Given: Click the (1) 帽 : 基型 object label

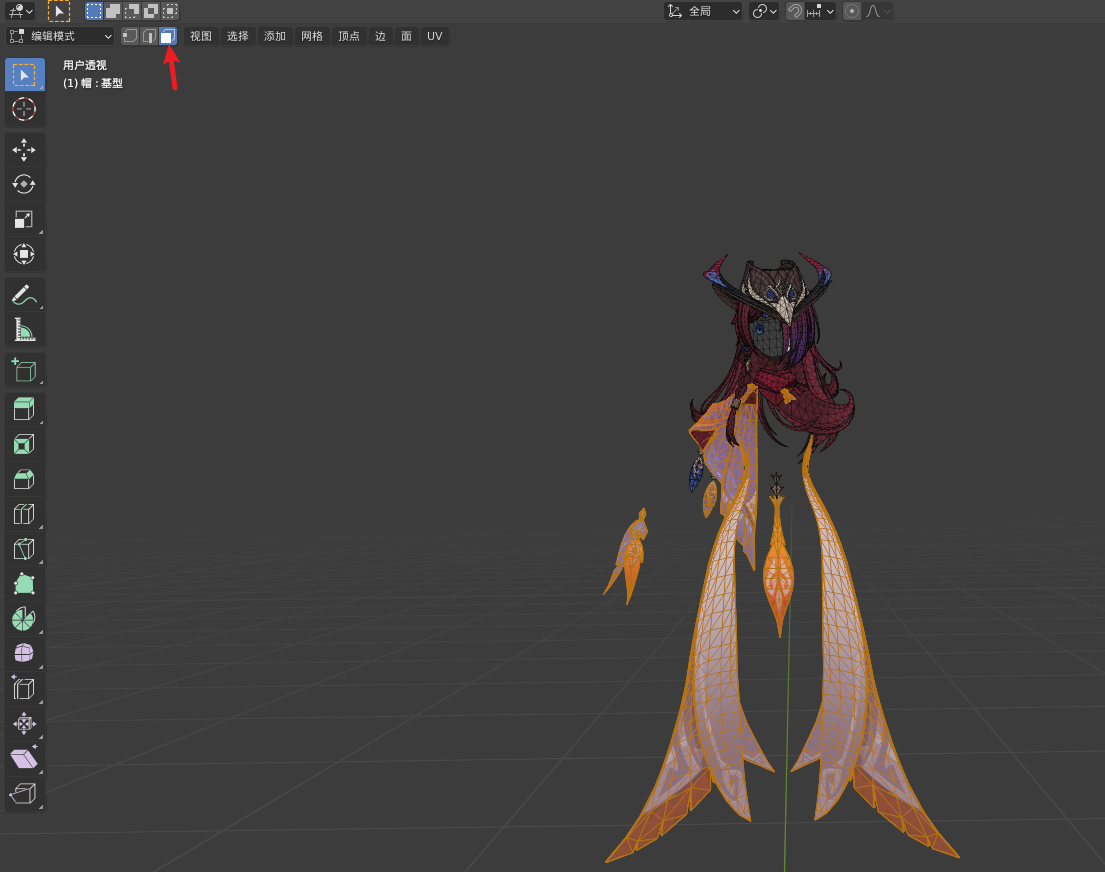Looking at the screenshot, I should click(x=93, y=83).
